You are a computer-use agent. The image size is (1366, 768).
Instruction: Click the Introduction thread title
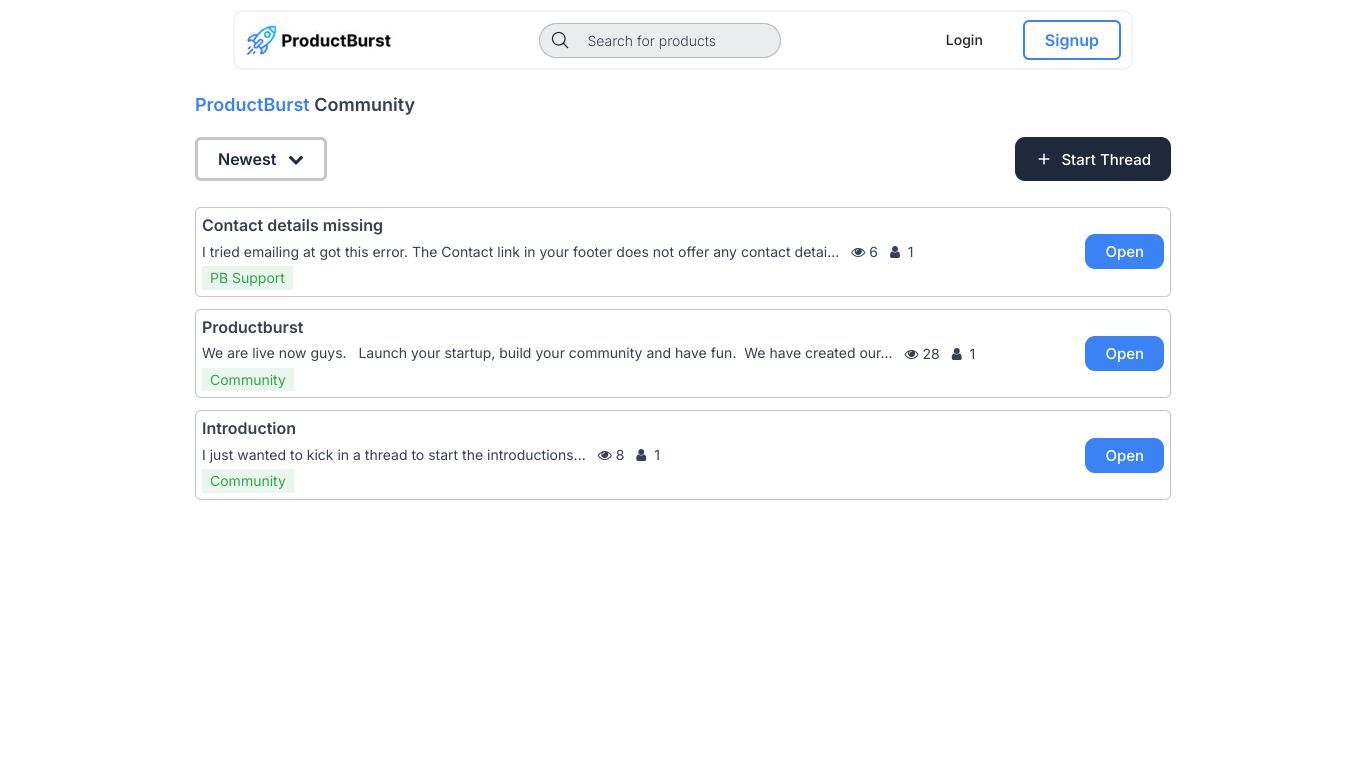coord(249,429)
